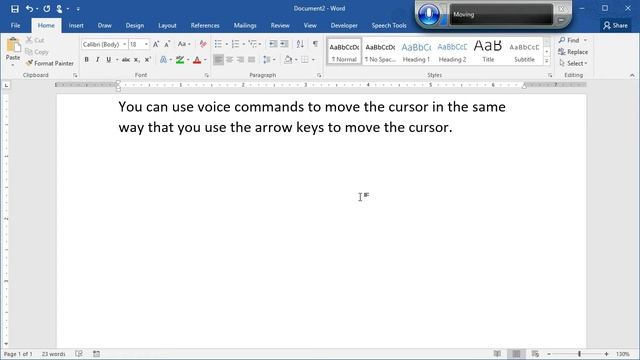
Task: Sort the selected paragraphs
Action: pyautogui.click(x=300, y=44)
